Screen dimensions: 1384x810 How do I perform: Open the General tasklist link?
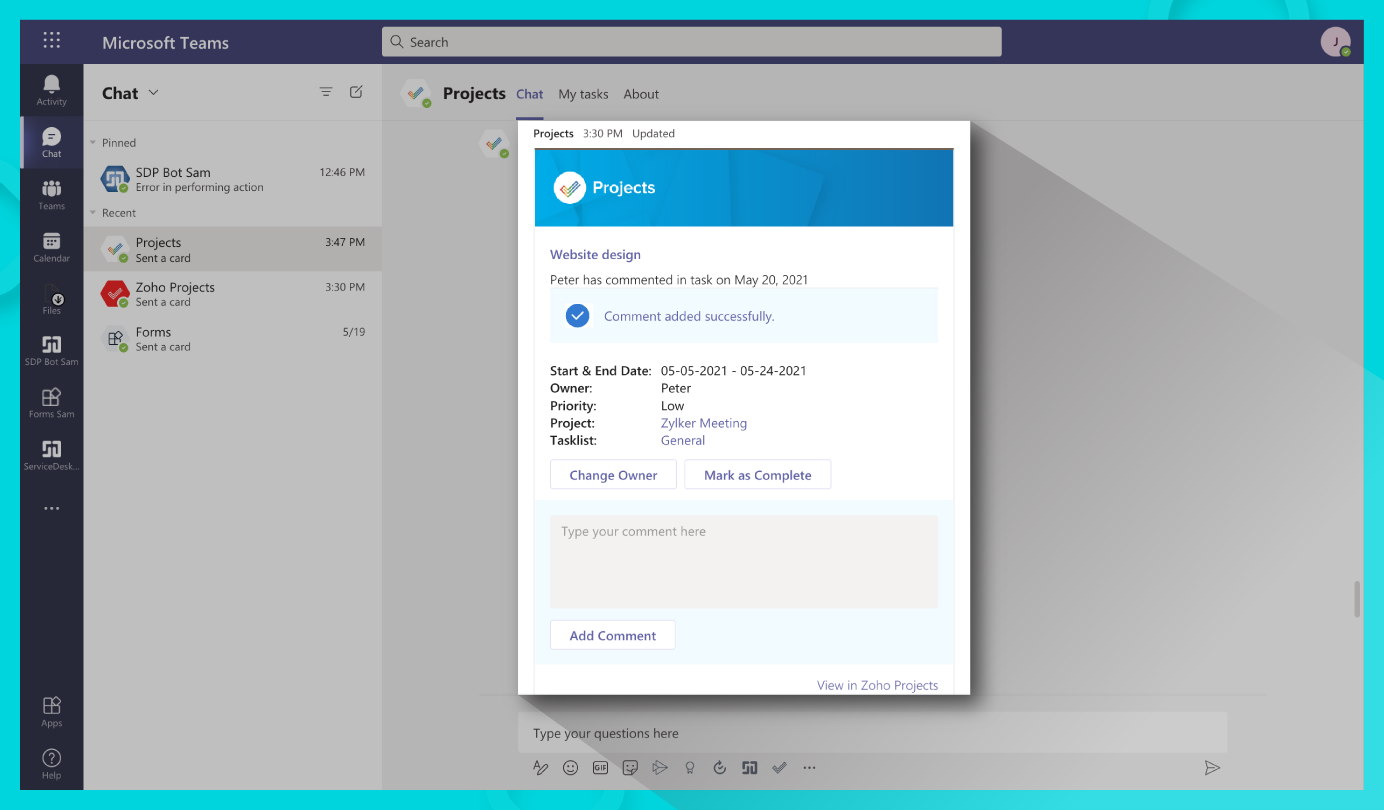(683, 440)
